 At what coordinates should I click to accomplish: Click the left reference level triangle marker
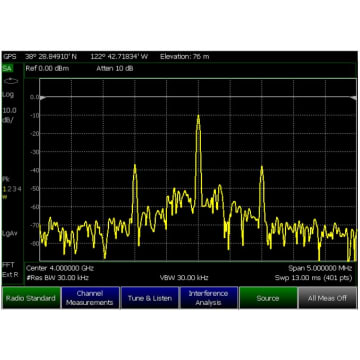point(42,98)
